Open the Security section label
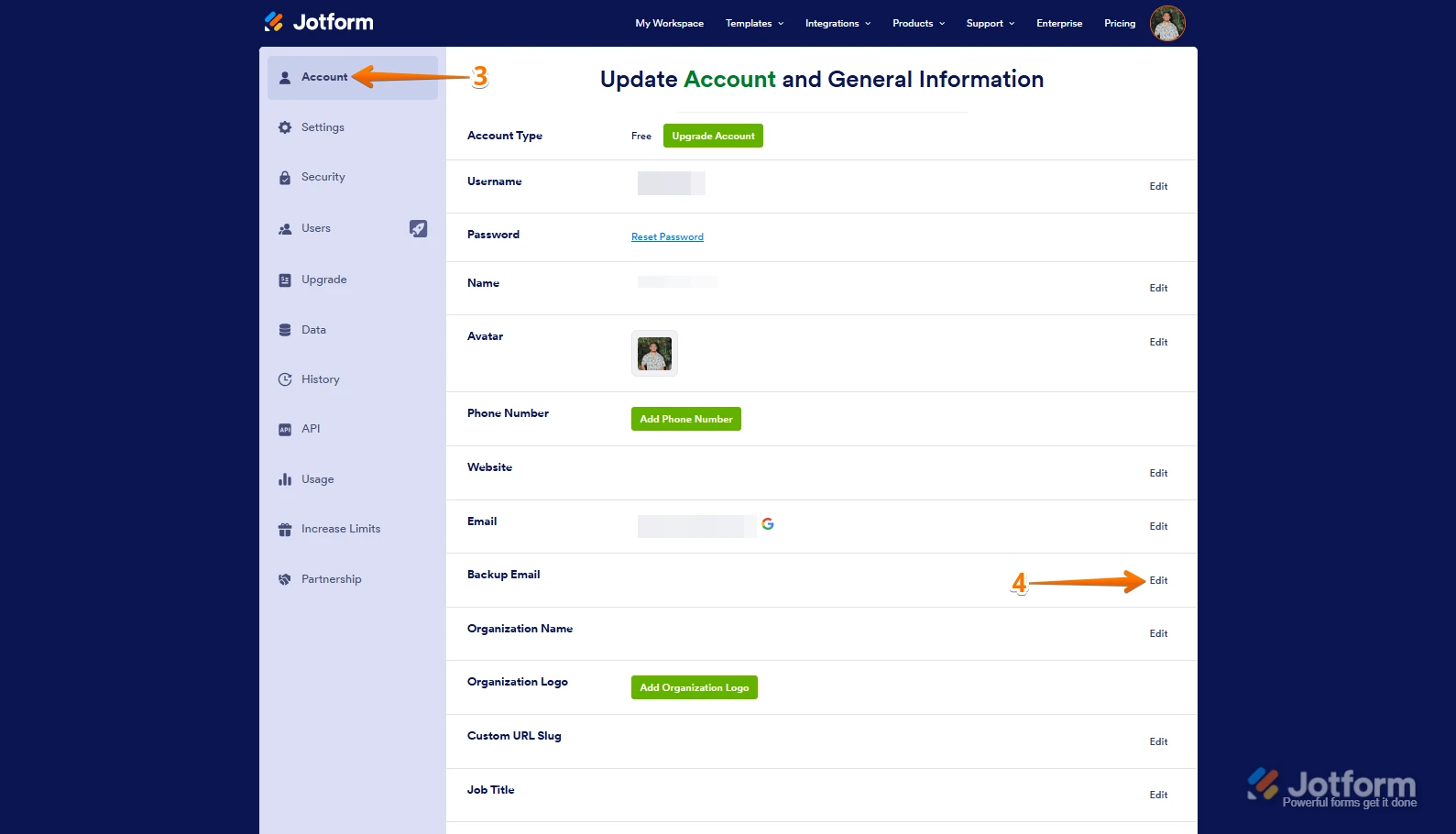Viewport: 1456px width, 834px height. coord(323,177)
